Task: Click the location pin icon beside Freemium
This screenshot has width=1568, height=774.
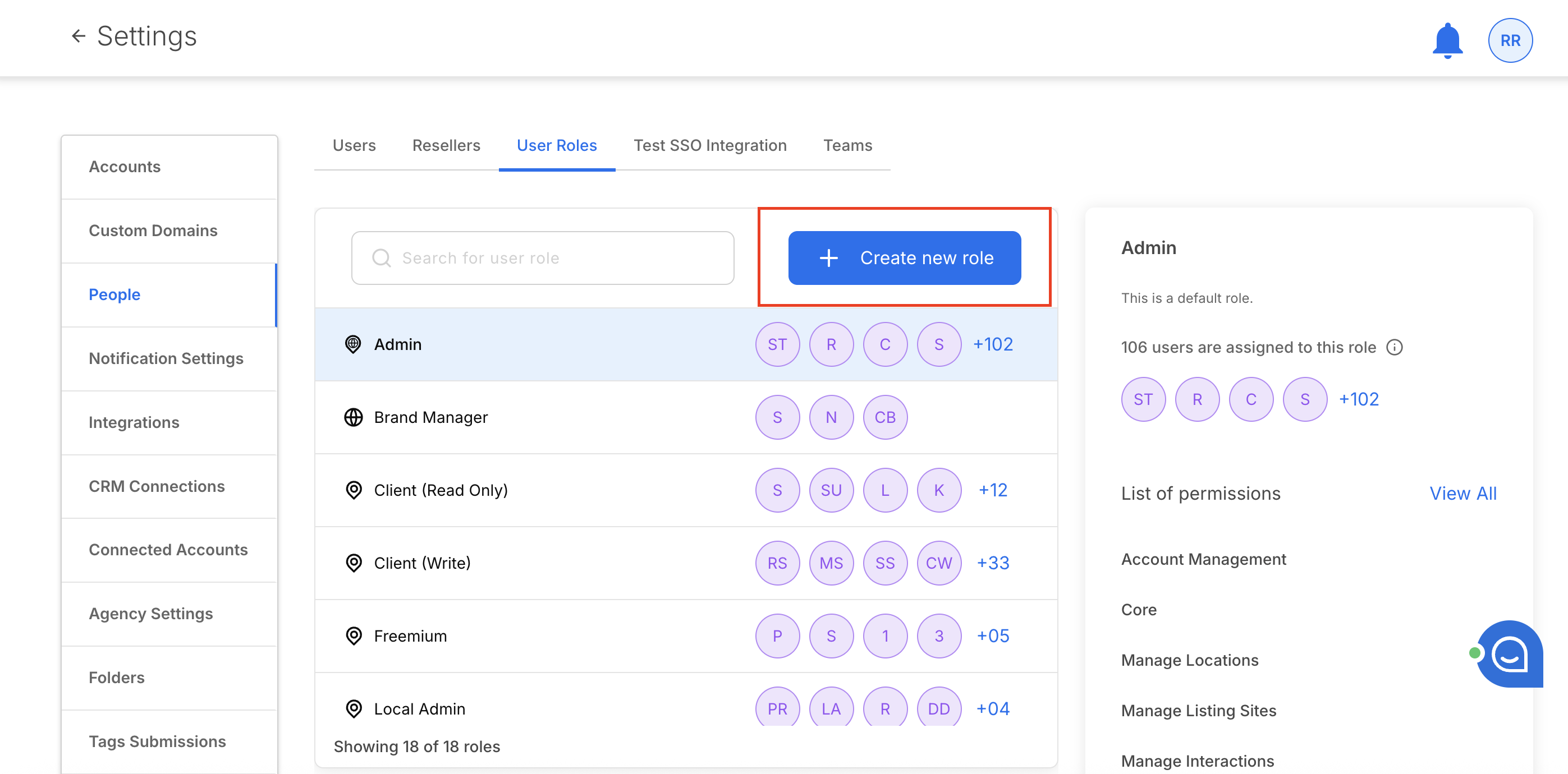Action: click(353, 636)
